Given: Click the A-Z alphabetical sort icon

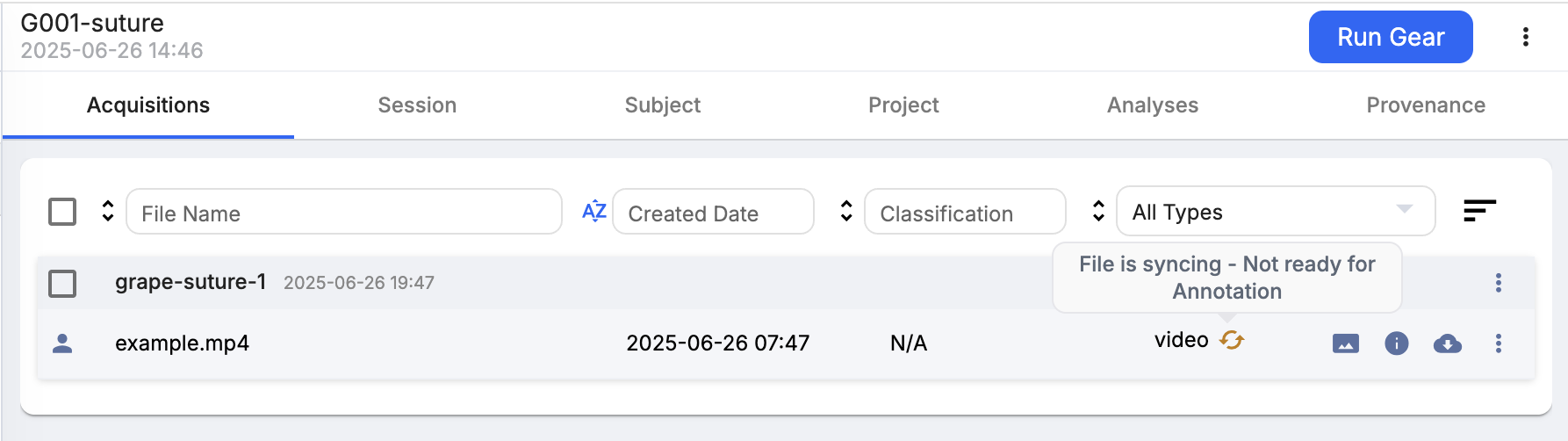Looking at the screenshot, I should coord(594,211).
